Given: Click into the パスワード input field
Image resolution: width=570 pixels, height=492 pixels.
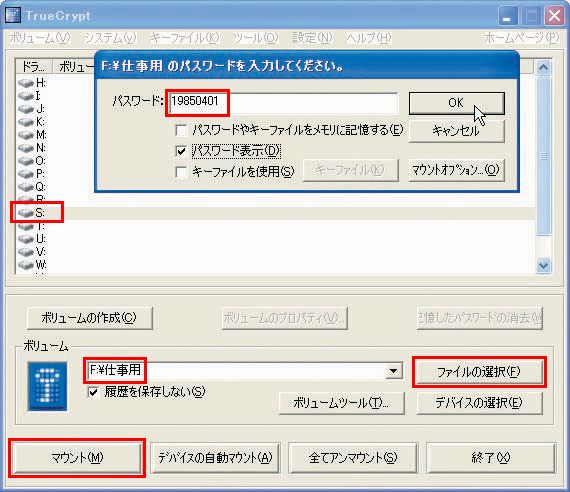Looking at the screenshot, I should point(283,103).
